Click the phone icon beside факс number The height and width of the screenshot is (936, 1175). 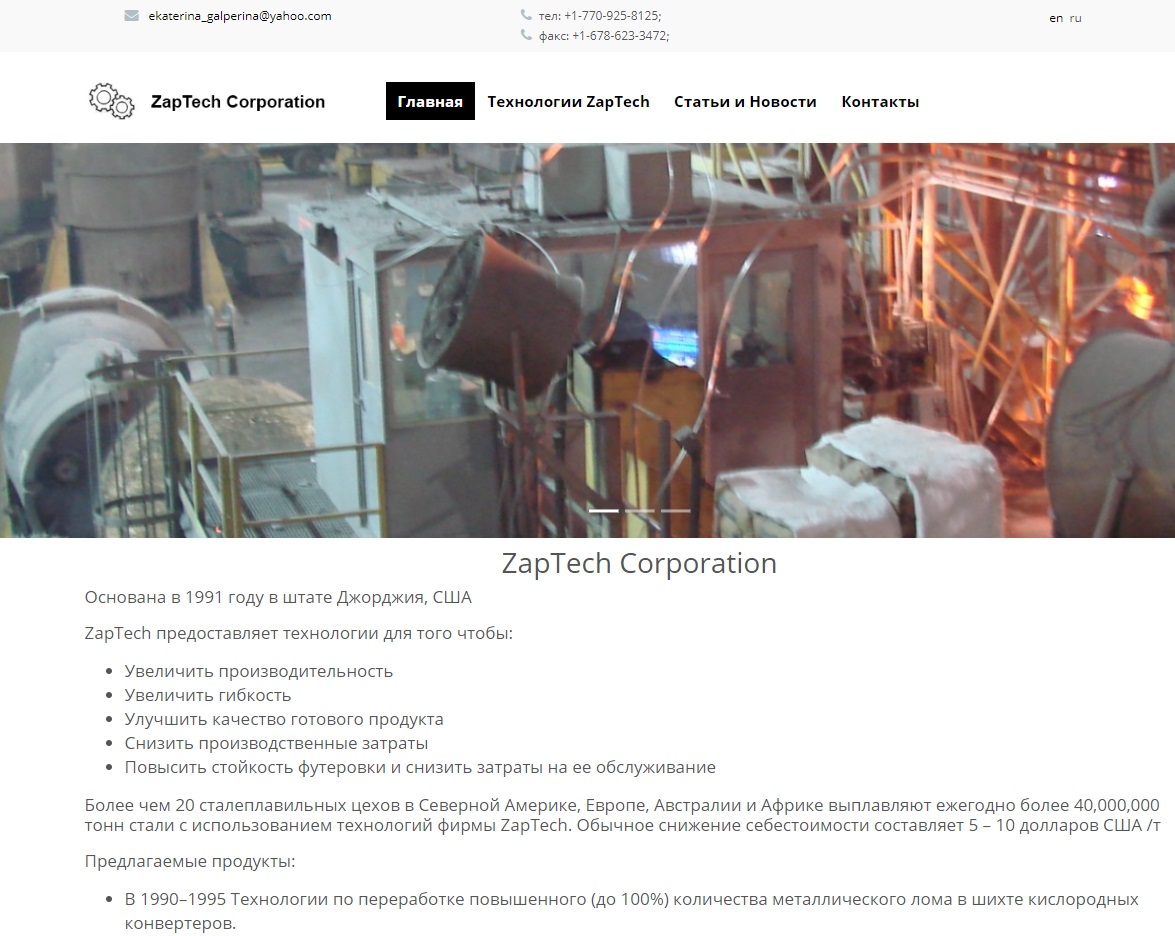(526, 35)
